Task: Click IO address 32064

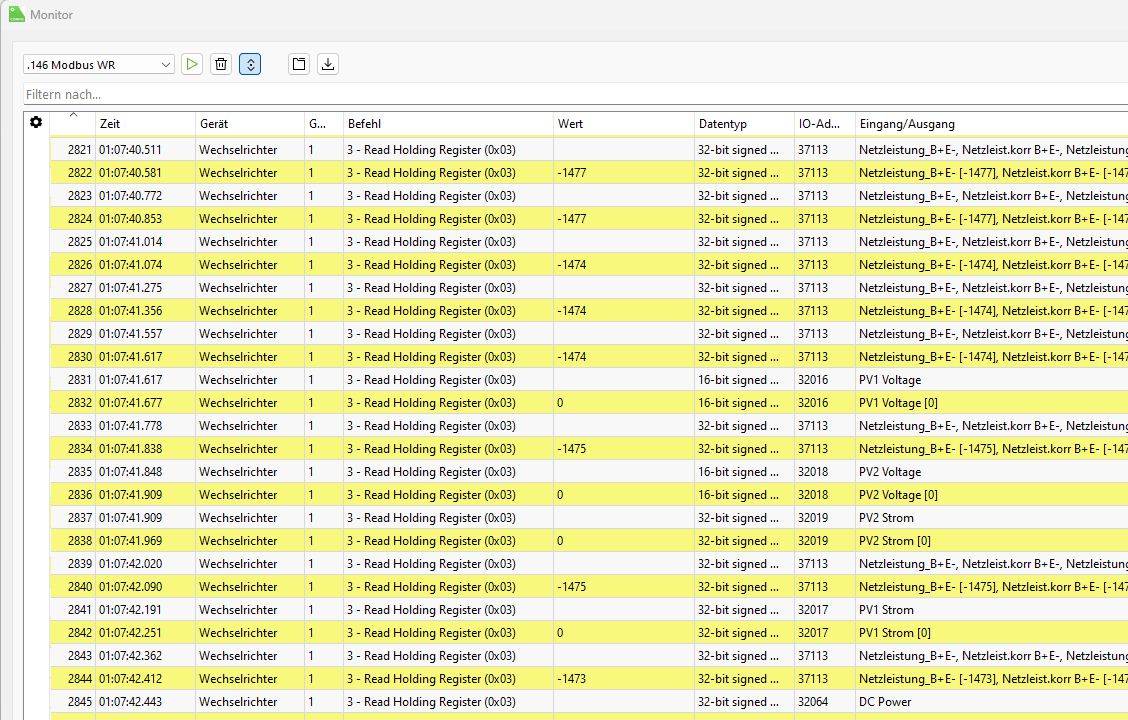Action: 813,702
